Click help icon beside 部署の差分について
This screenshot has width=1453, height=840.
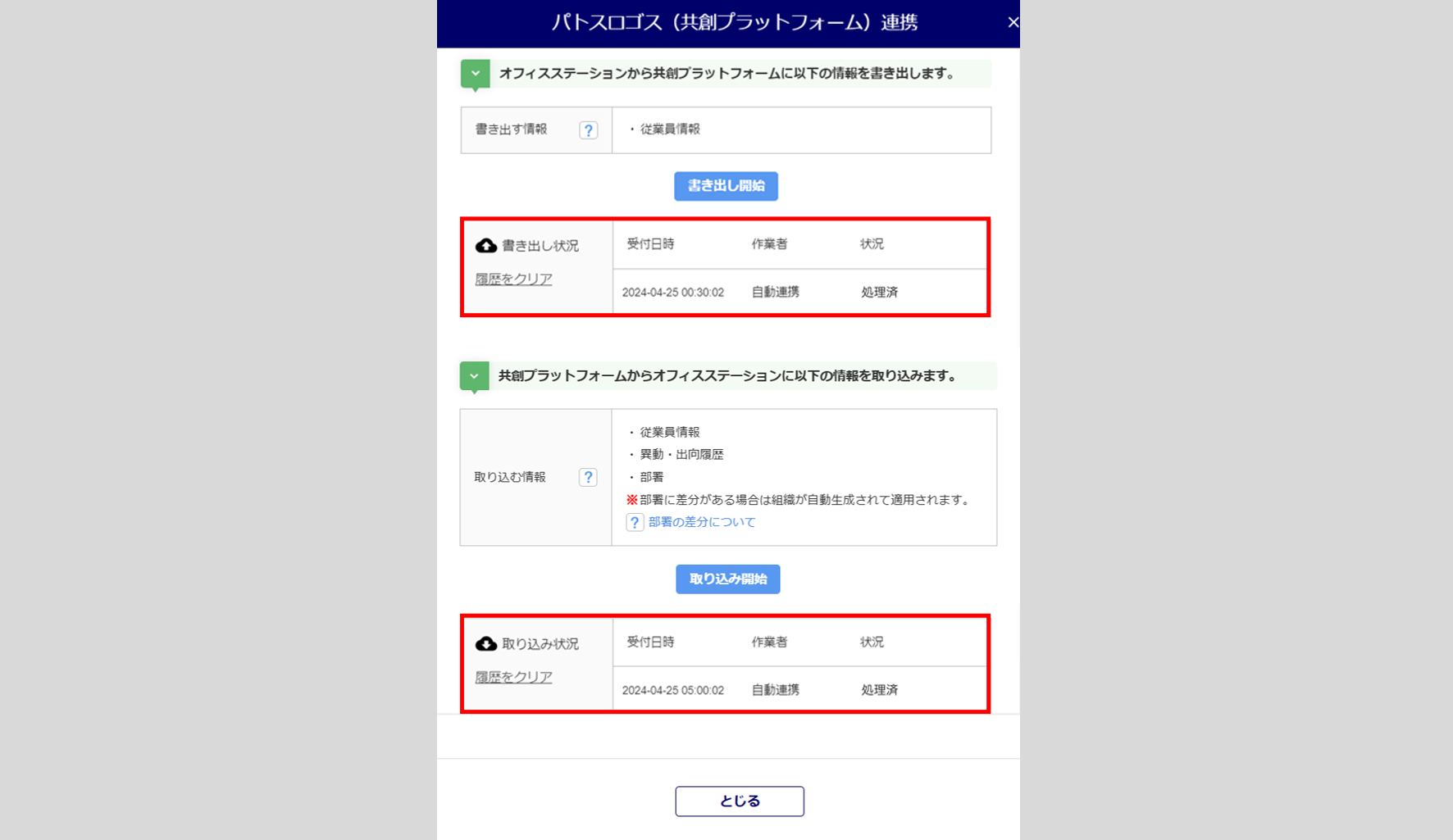click(x=635, y=523)
